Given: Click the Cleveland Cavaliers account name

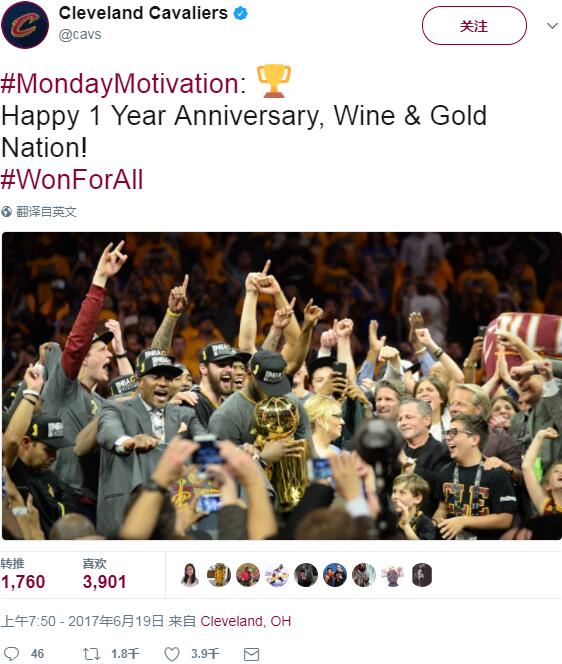Looking at the screenshot, I should (143, 13).
